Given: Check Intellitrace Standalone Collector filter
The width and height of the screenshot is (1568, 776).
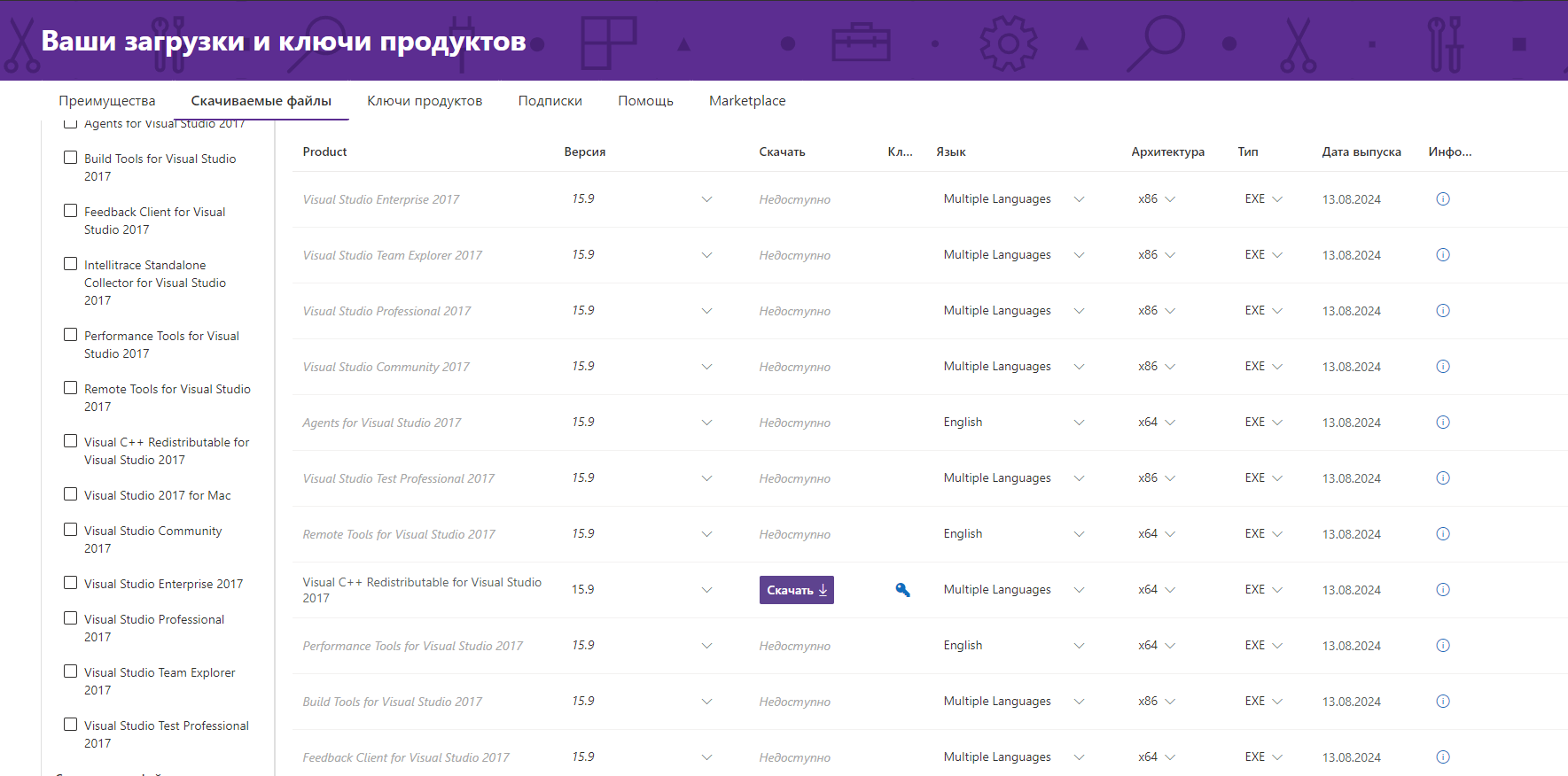Looking at the screenshot, I should coord(70,264).
